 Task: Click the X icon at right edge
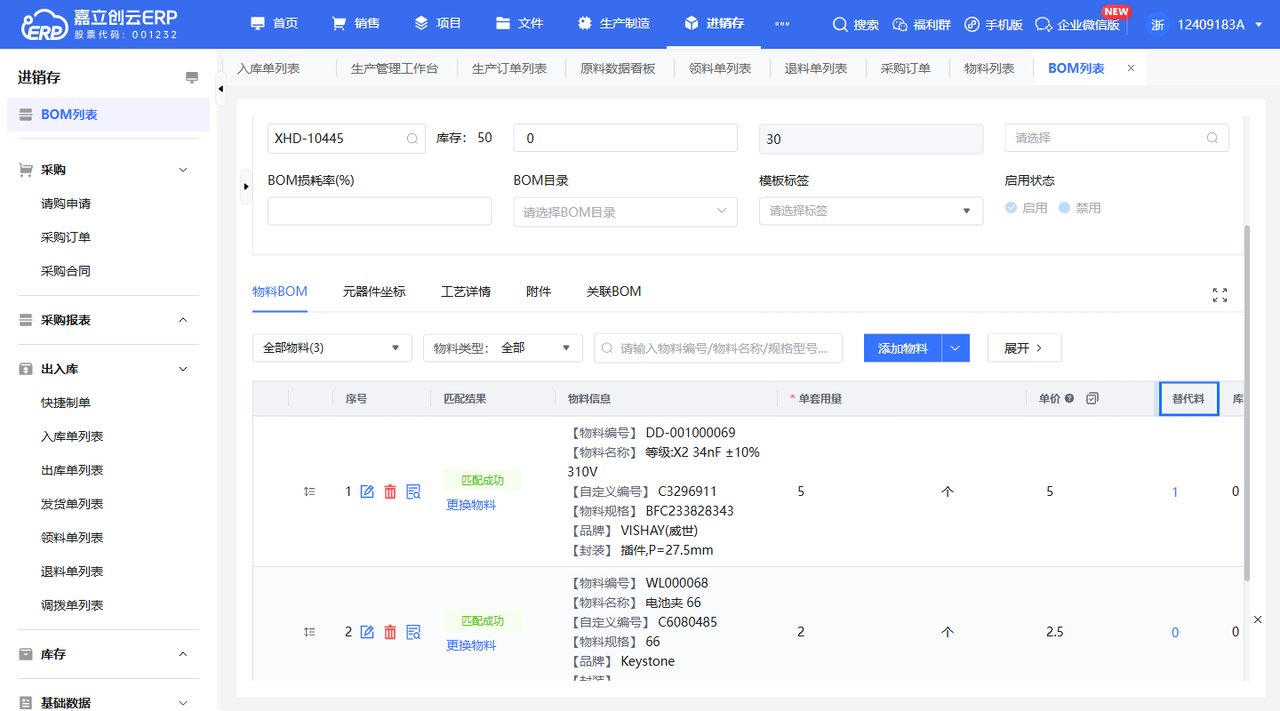click(x=1258, y=620)
